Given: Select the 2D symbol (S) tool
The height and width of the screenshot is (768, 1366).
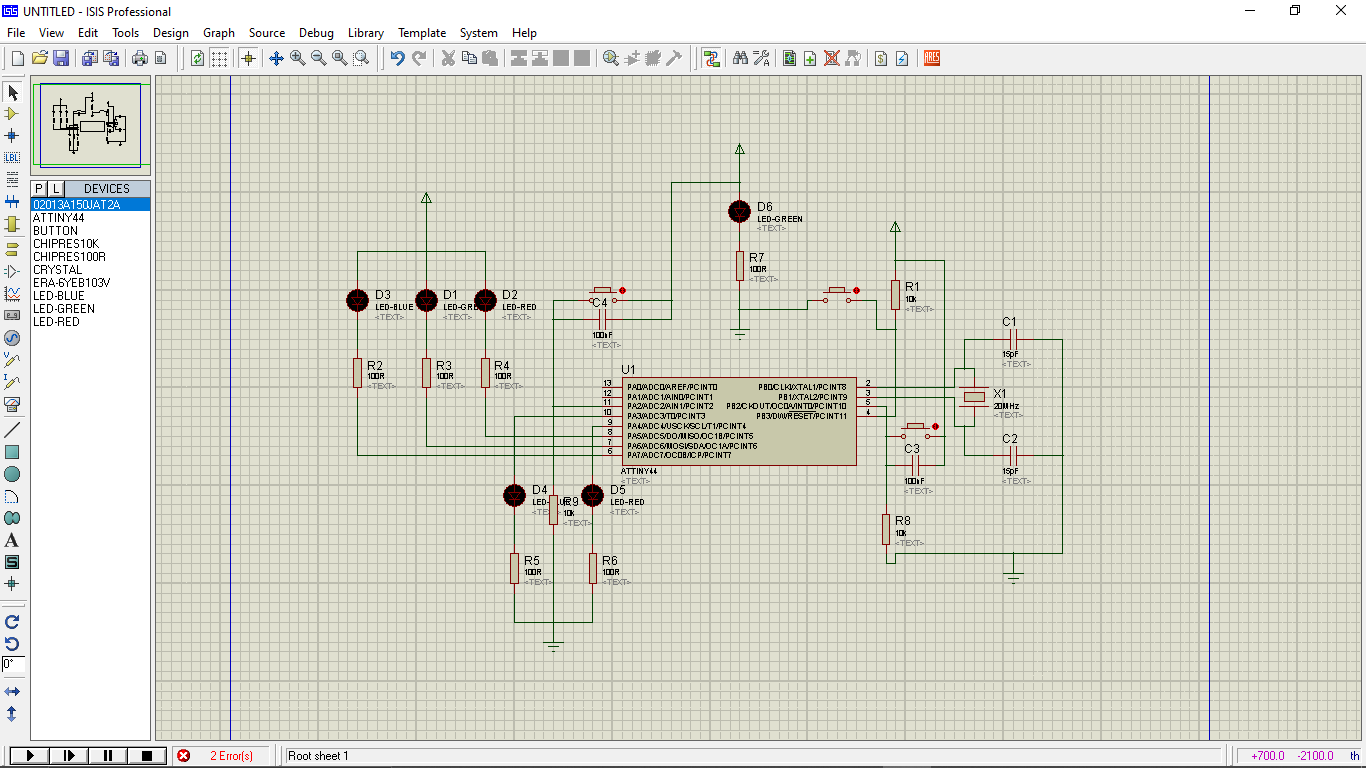Looking at the screenshot, I should point(12,562).
